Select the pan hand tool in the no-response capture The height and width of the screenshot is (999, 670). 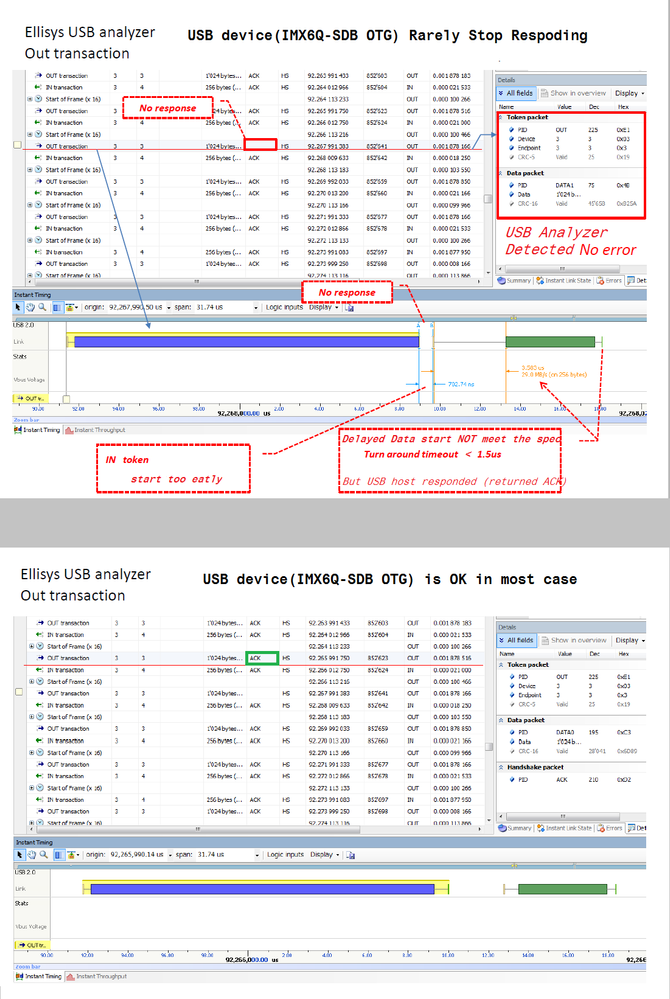pos(30,307)
